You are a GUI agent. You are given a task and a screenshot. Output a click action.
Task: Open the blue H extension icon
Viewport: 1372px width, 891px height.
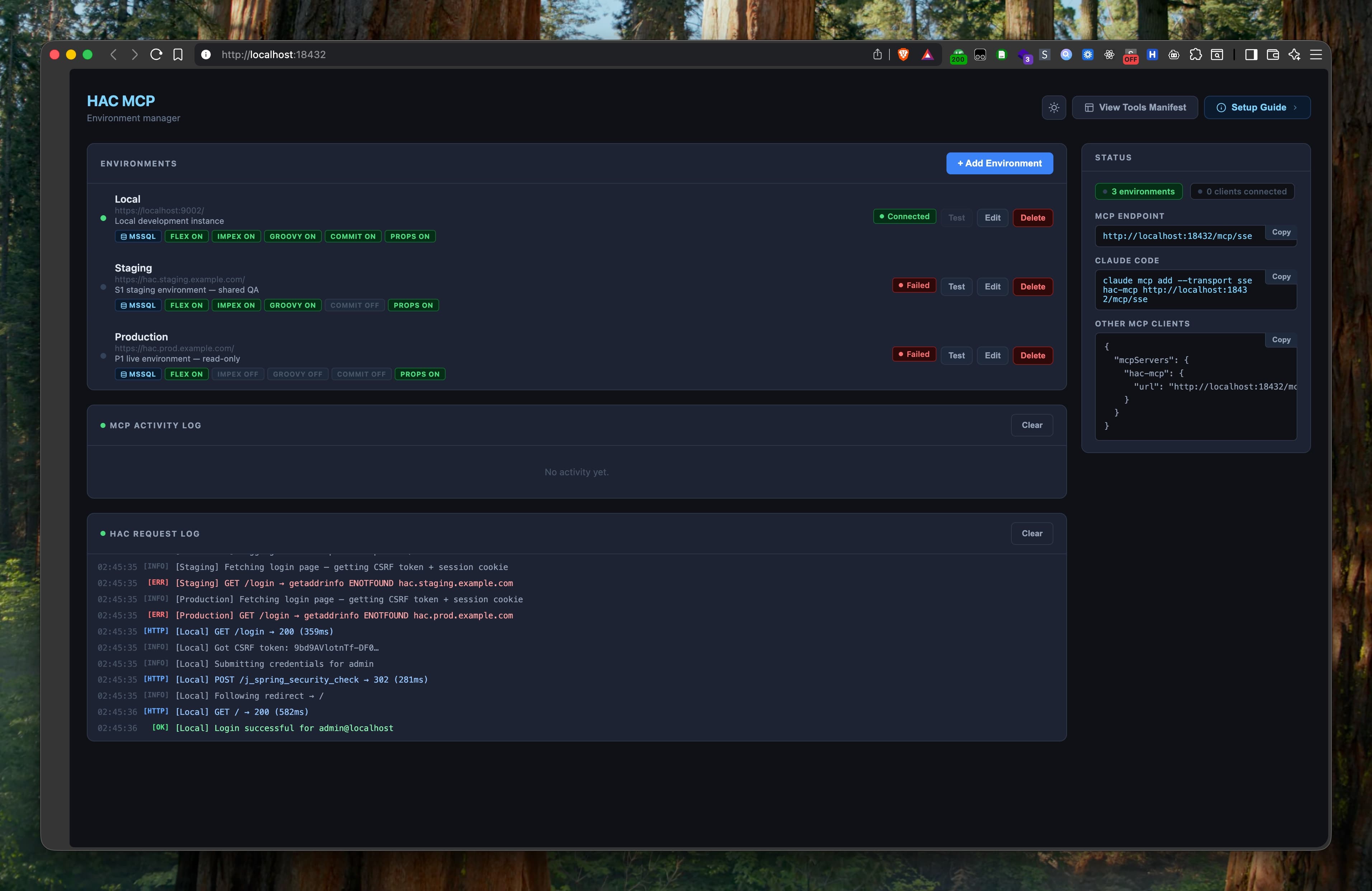coord(1152,55)
